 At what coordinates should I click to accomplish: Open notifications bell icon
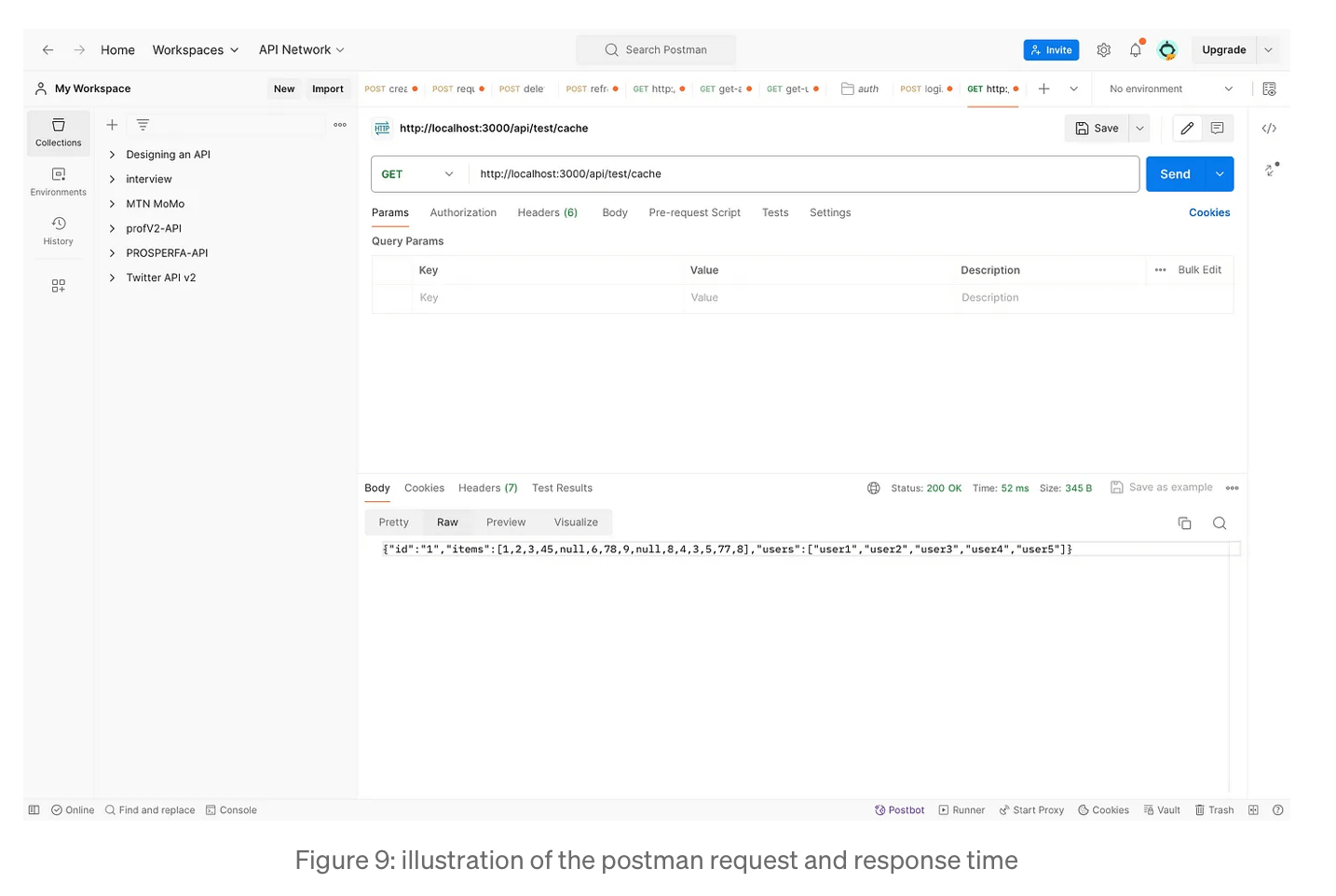click(x=1136, y=50)
